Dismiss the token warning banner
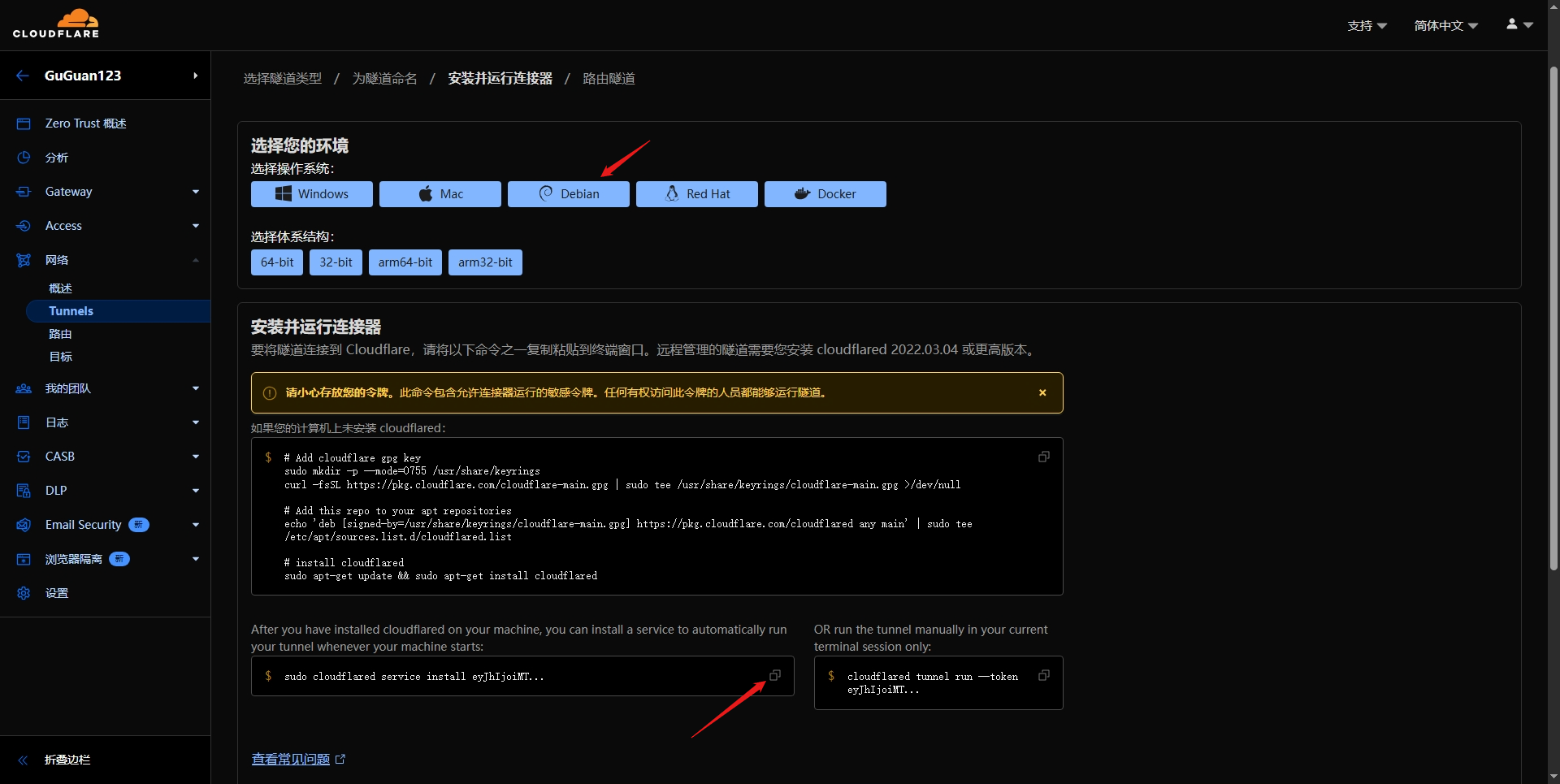The height and width of the screenshot is (784, 1560). (x=1042, y=393)
